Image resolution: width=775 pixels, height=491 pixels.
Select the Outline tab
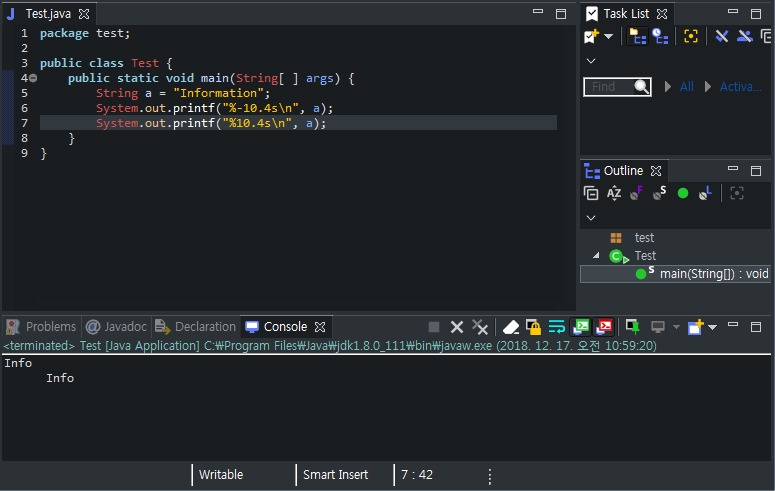(x=623, y=171)
